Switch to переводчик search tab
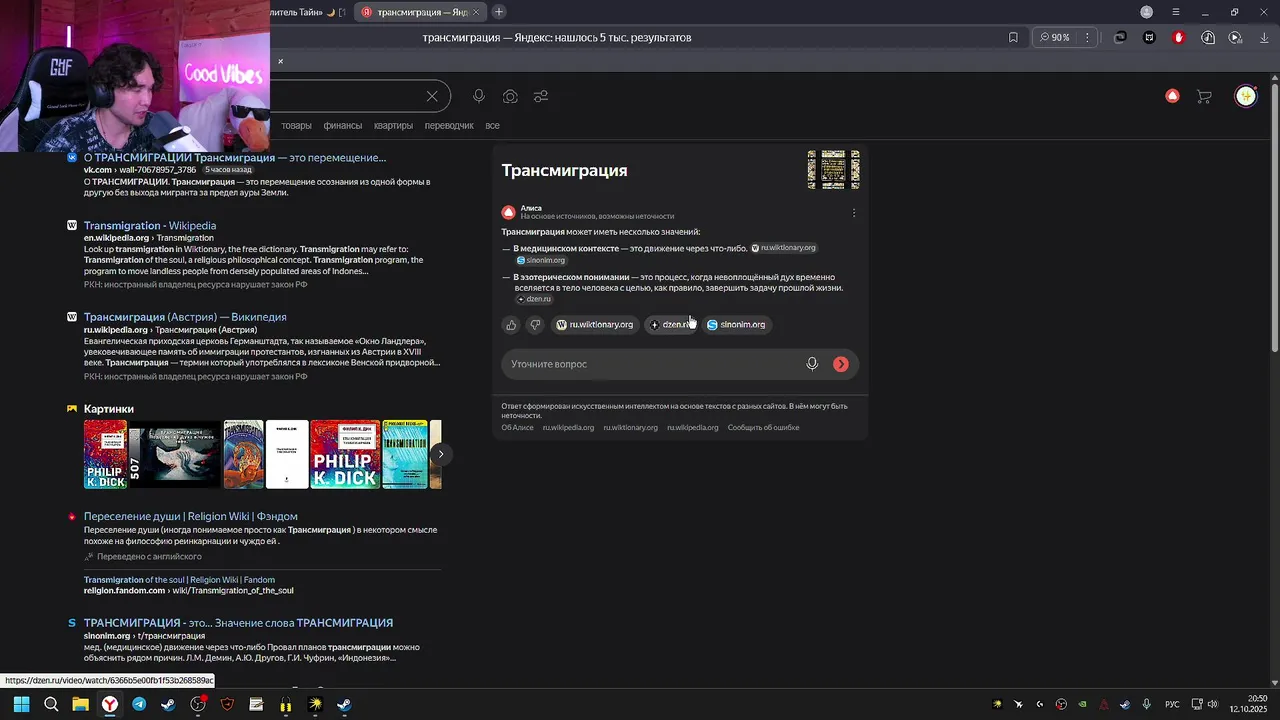The image size is (1280, 720). click(x=449, y=125)
